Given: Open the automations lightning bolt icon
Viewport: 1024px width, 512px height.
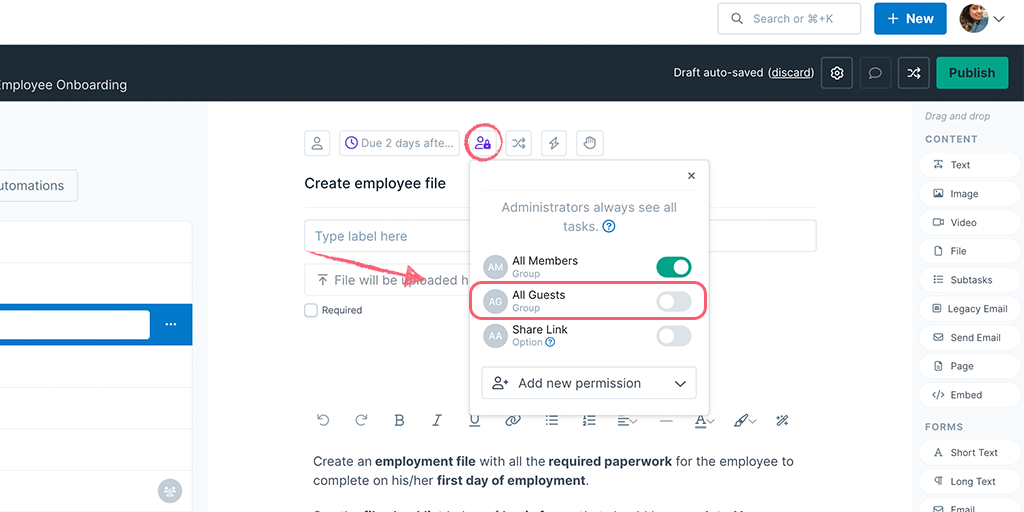Looking at the screenshot, I should click(x=554, y=143).
